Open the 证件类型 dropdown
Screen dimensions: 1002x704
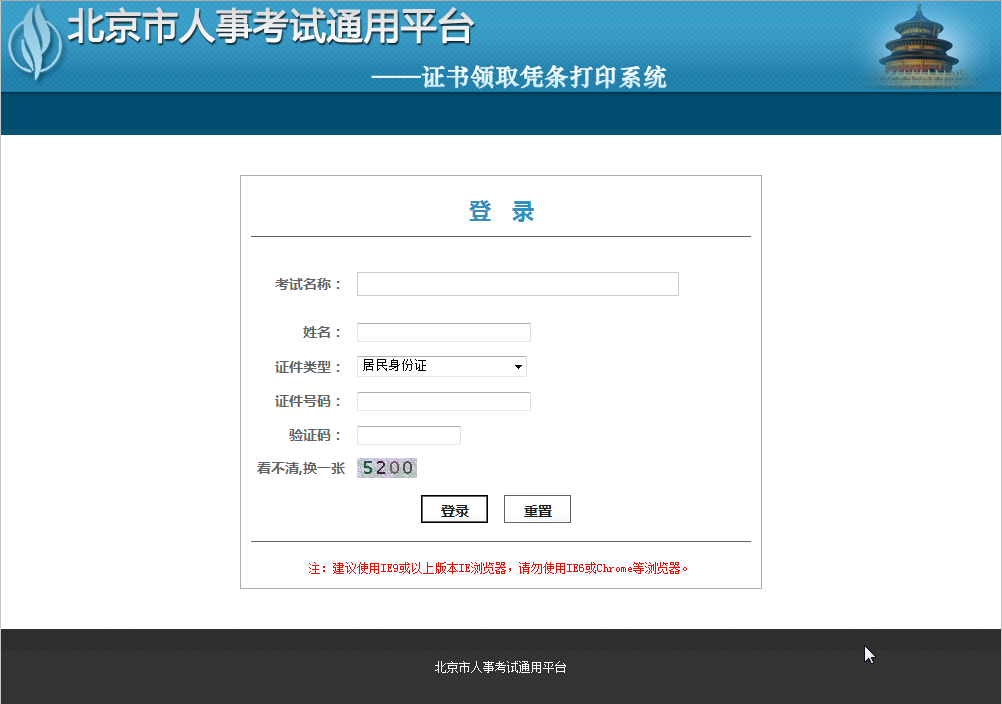coord(441,366)
